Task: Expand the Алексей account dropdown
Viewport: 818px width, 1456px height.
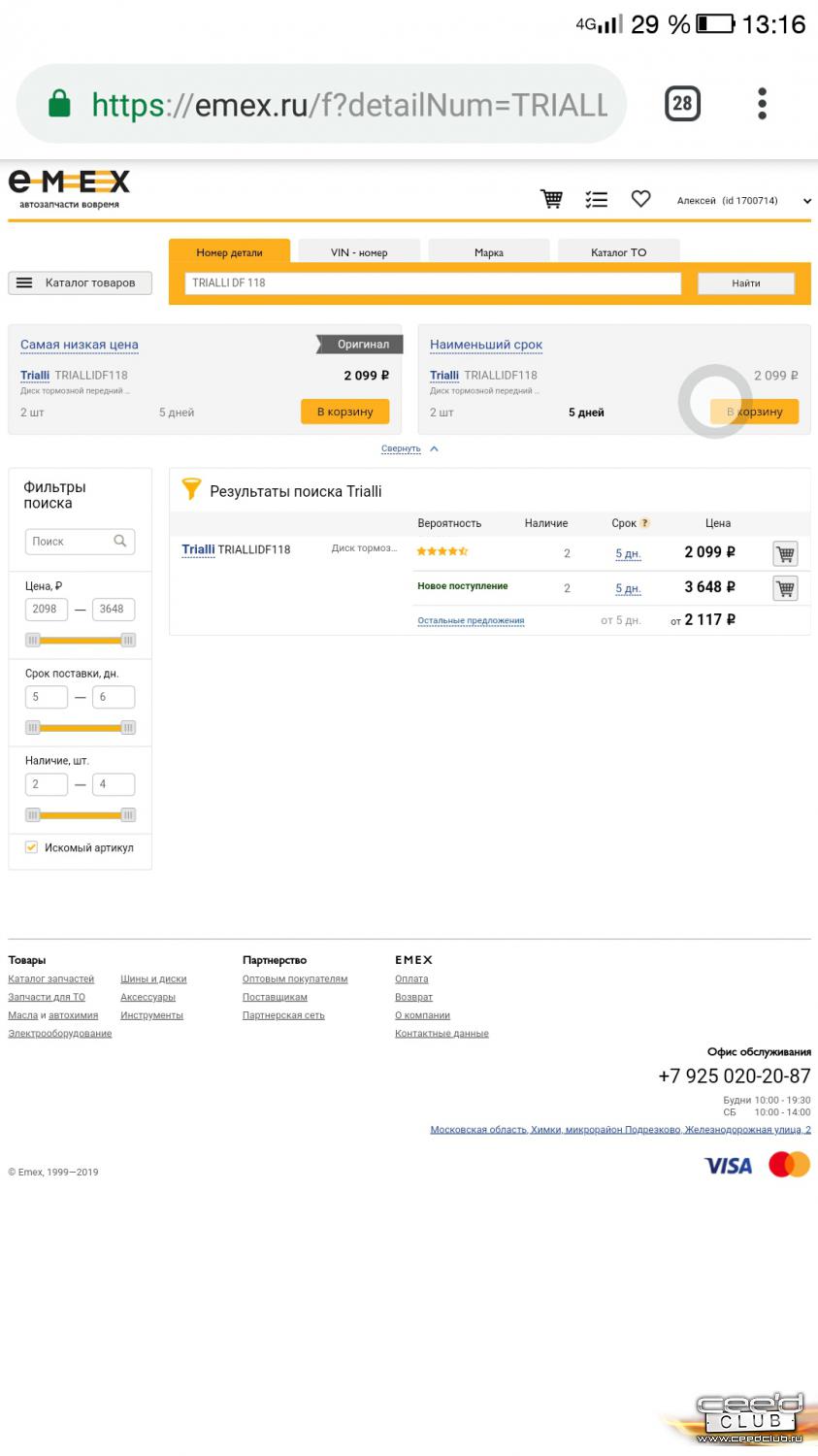Action: [805, 201]
